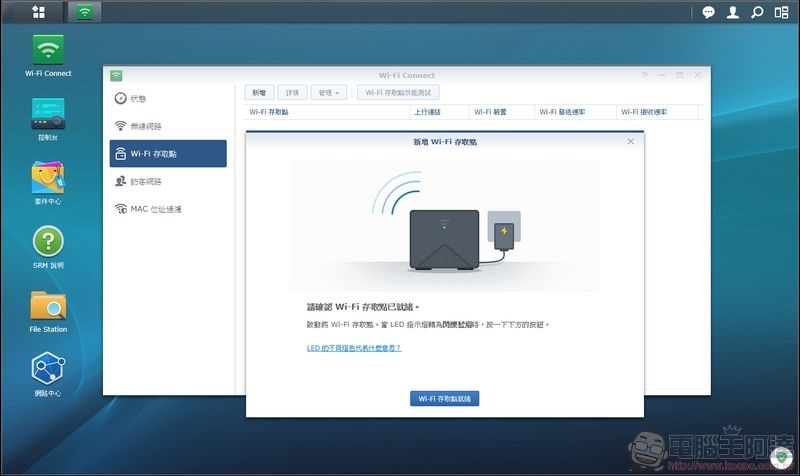
Task: Select Wi-Fi 存取點 in the sidebar
Action: [168, 154]
